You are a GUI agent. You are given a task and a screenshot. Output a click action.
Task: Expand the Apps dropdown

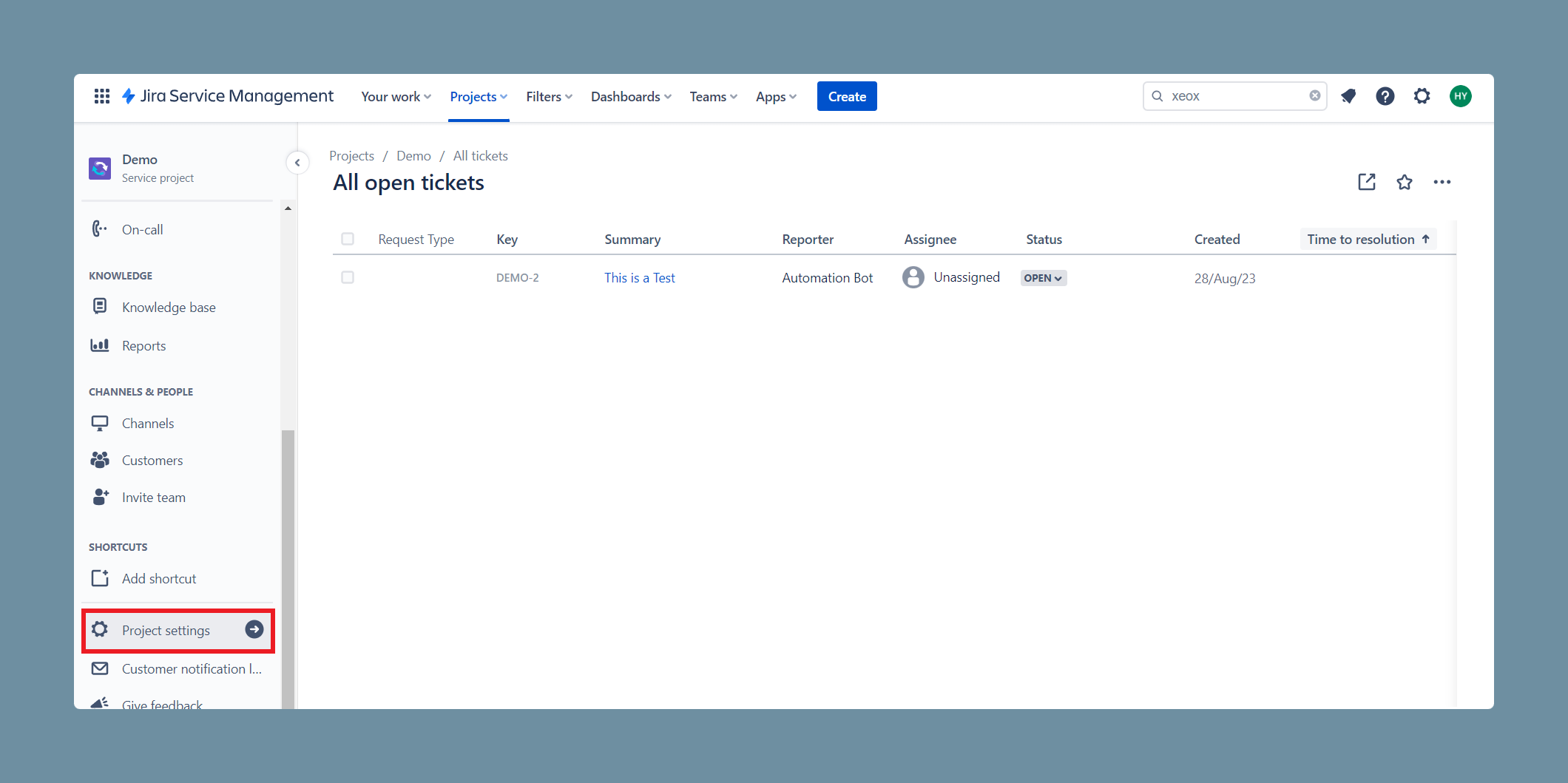(776, 97)
